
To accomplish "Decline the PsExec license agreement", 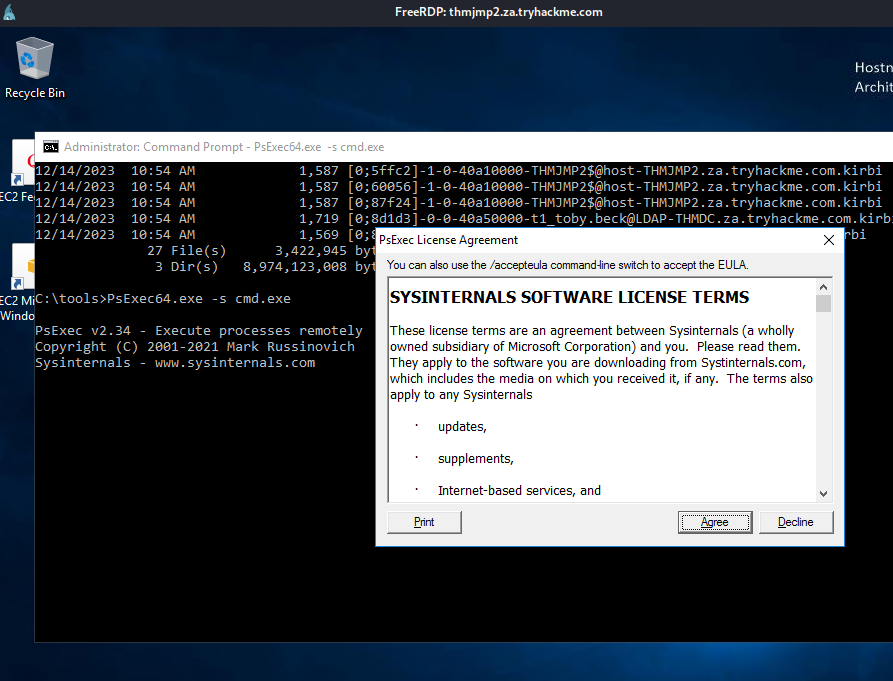I will pyautogui.click(x=796, y=522).
